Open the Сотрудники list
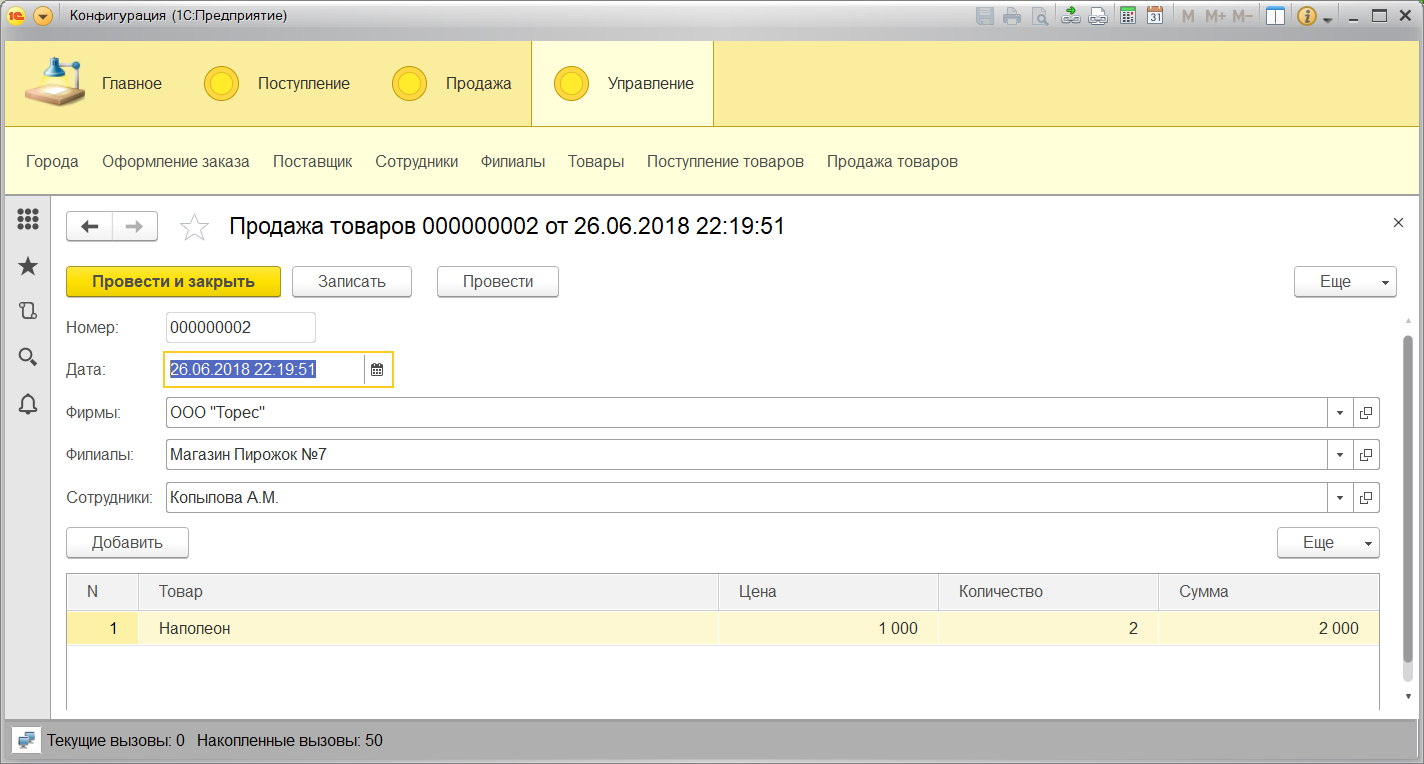The image size is (1424, 764). coord(417,161)
